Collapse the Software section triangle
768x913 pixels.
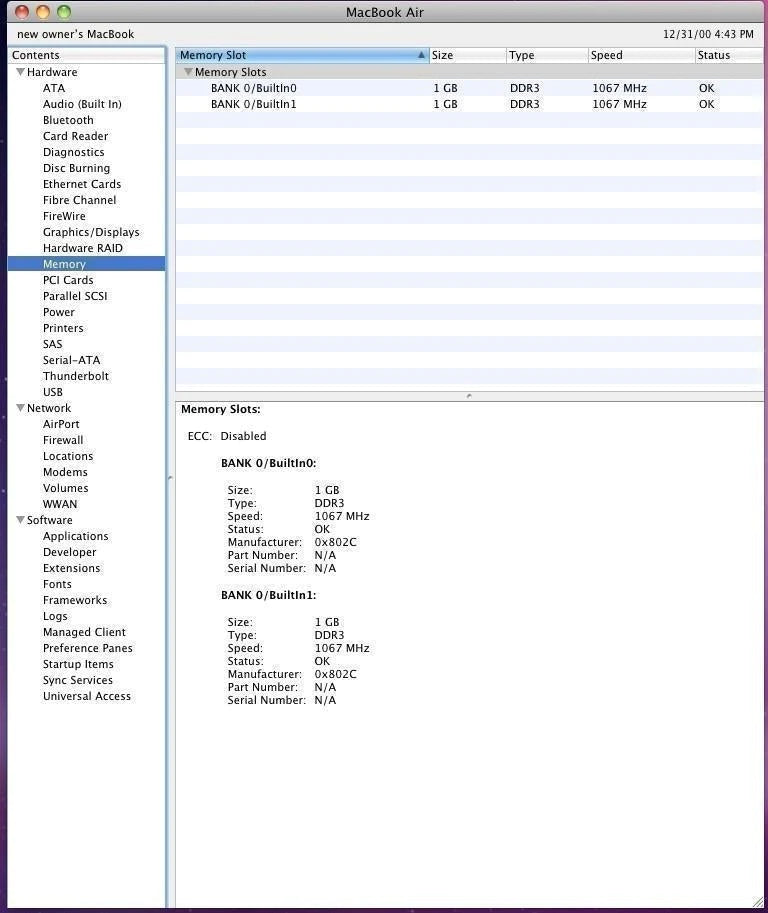point(20,520)
